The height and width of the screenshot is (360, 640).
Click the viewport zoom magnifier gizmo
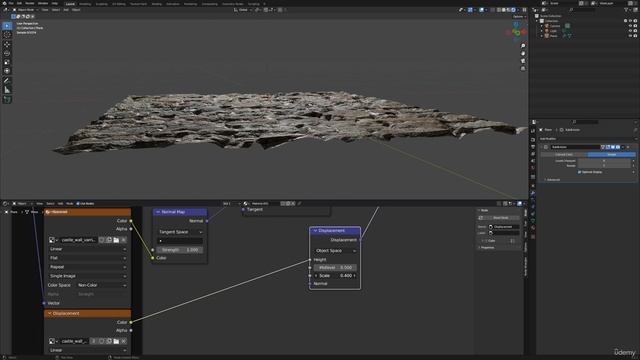(x=523, y=46)
